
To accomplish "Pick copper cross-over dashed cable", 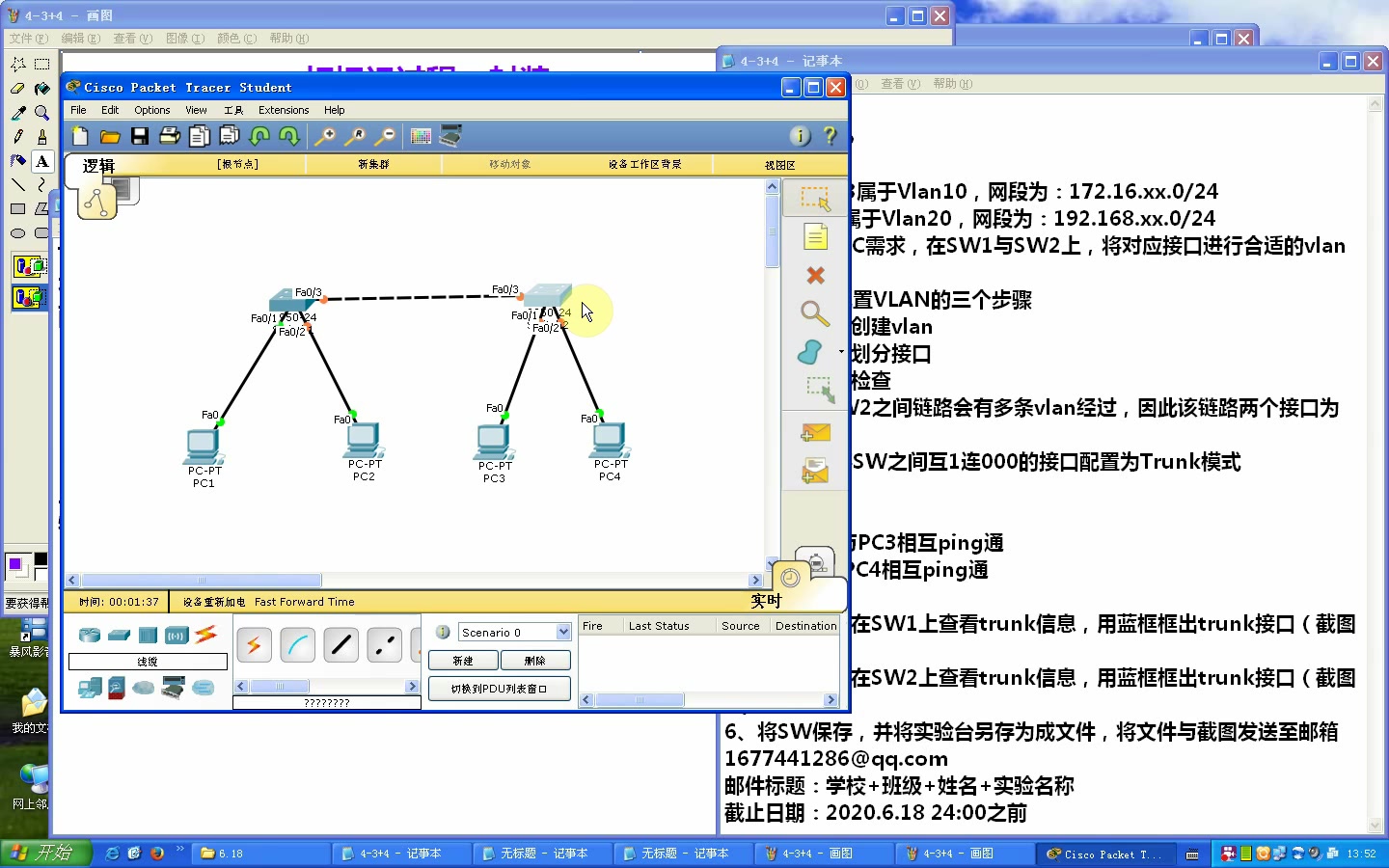I will (385, 645).
